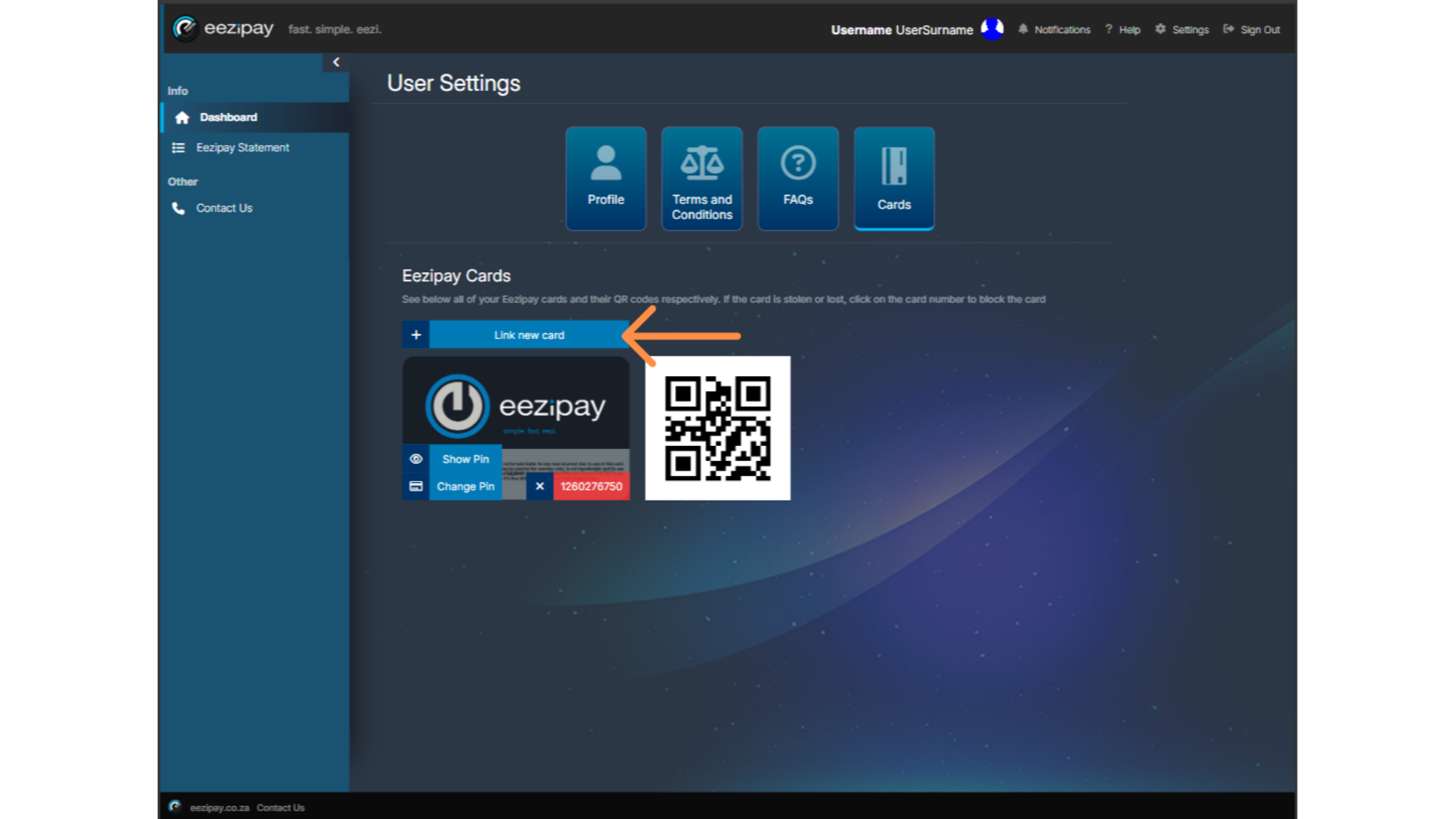Image resolution: width=1456 pixels, height=819 pixels.
Task: Click the Dashboard home icon
Action: point(182,118)
